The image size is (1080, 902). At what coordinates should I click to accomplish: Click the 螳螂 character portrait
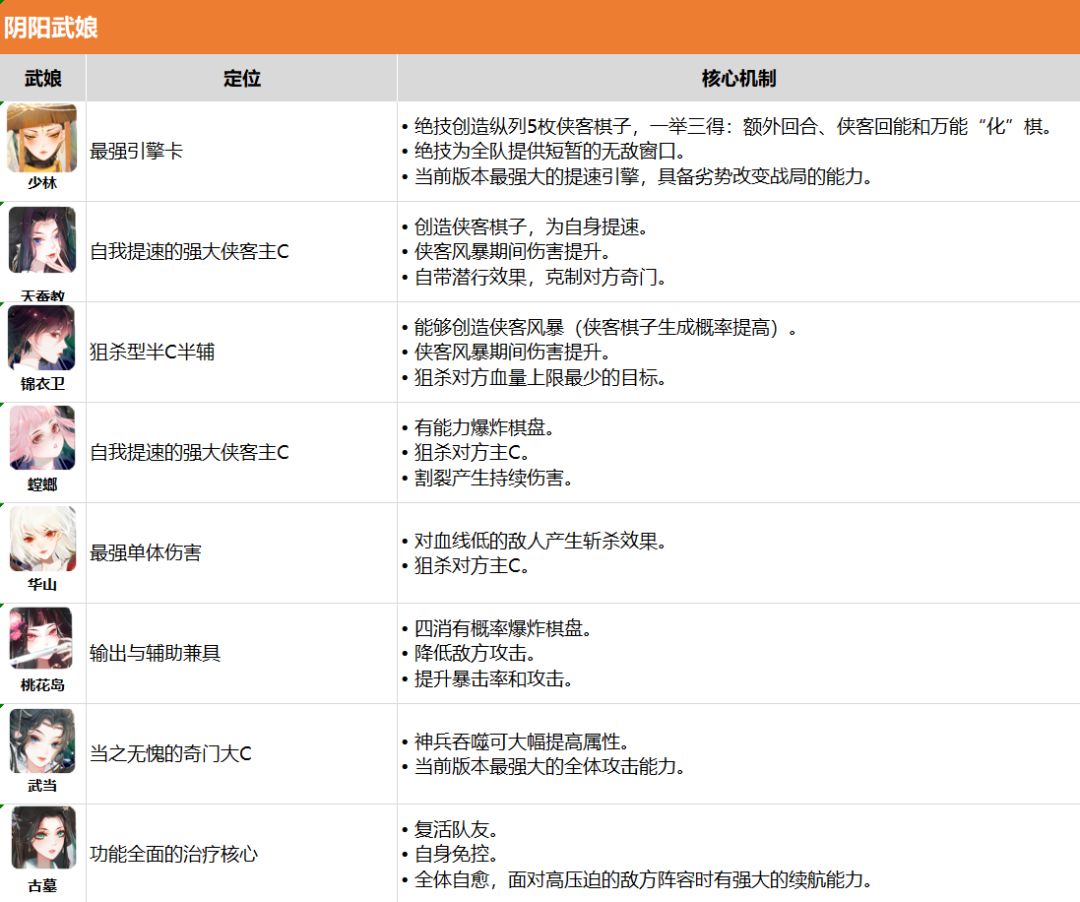42,438
